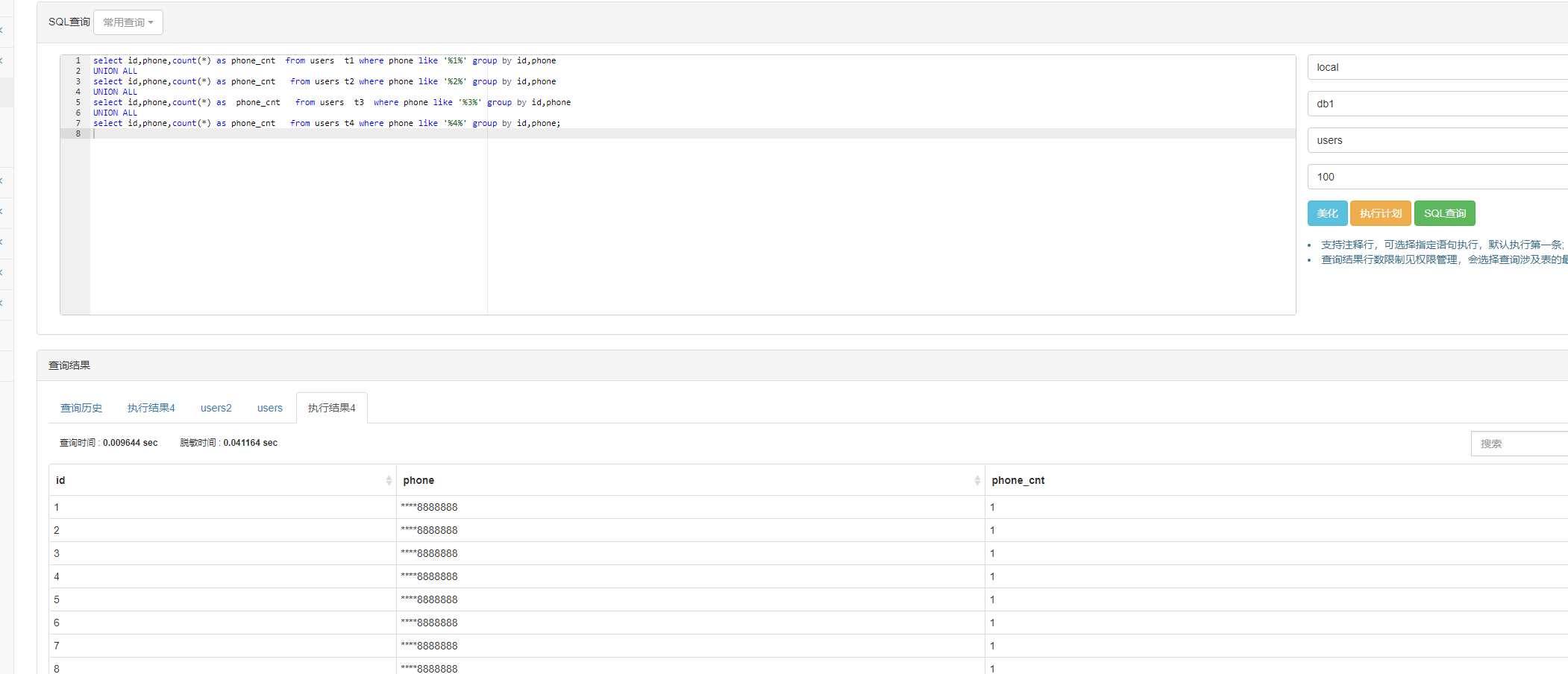Click the id column header
Image resolution: width=1568 pixels, height=674 pixels.
tap(222, 480)
